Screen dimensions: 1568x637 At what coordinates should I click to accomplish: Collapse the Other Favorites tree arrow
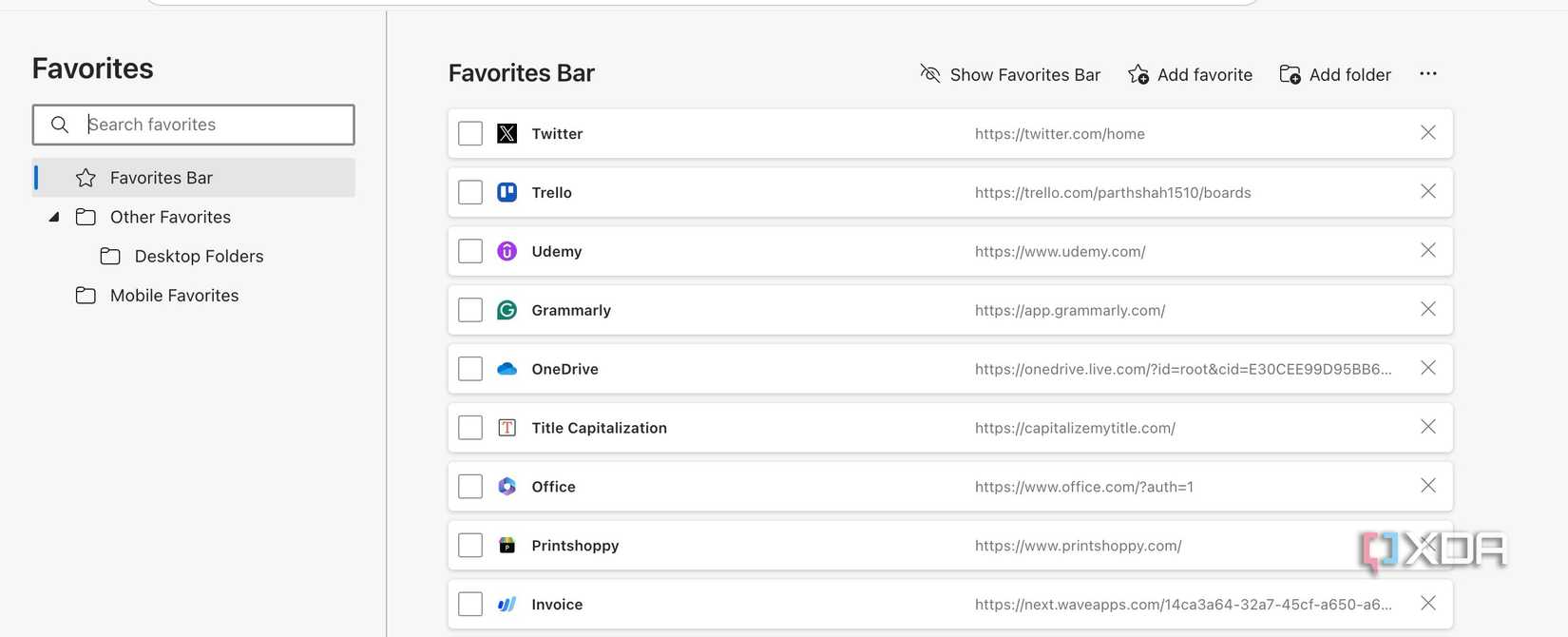coord(54,217)
